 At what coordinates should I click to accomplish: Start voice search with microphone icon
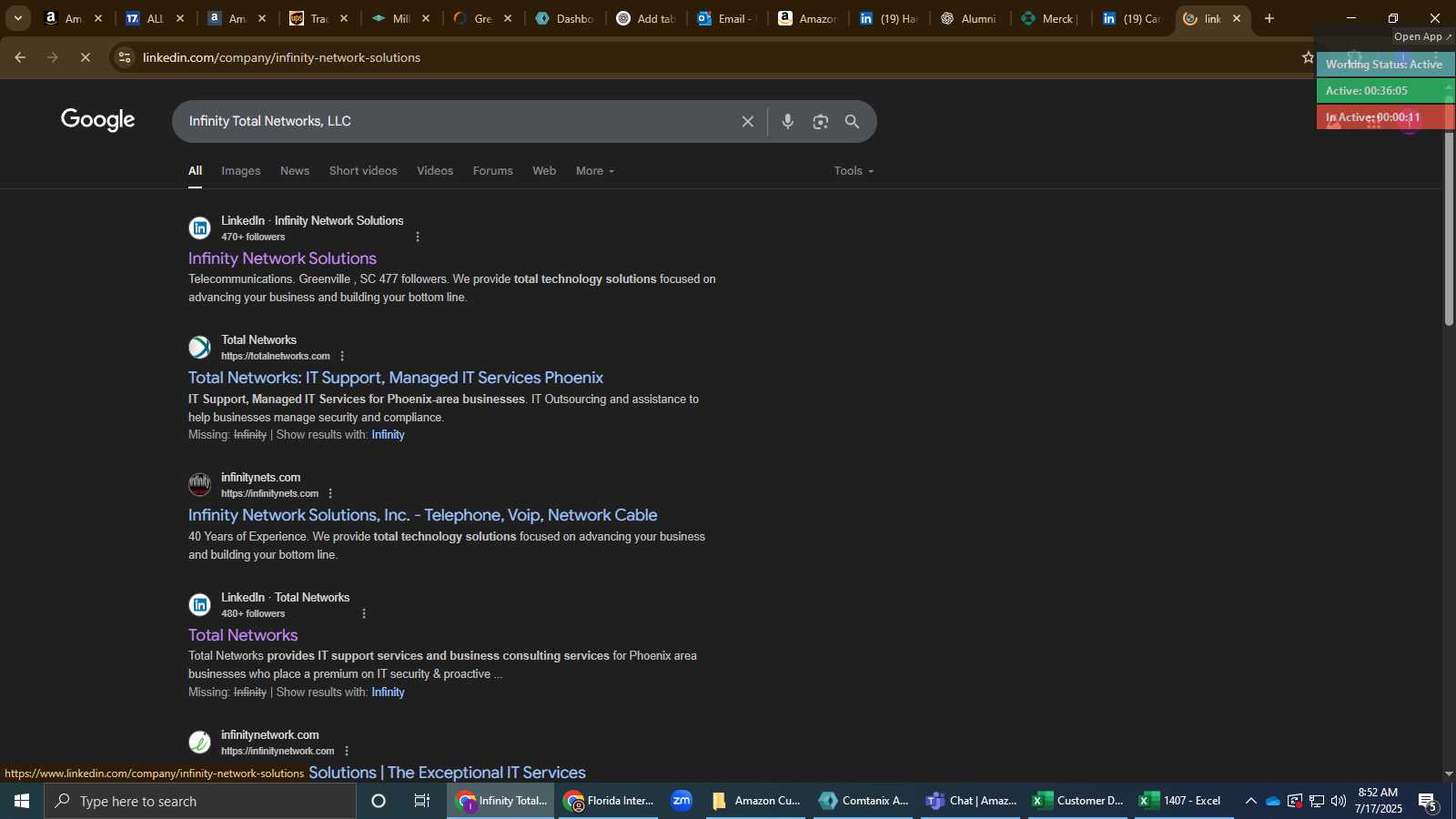(788, 122)
